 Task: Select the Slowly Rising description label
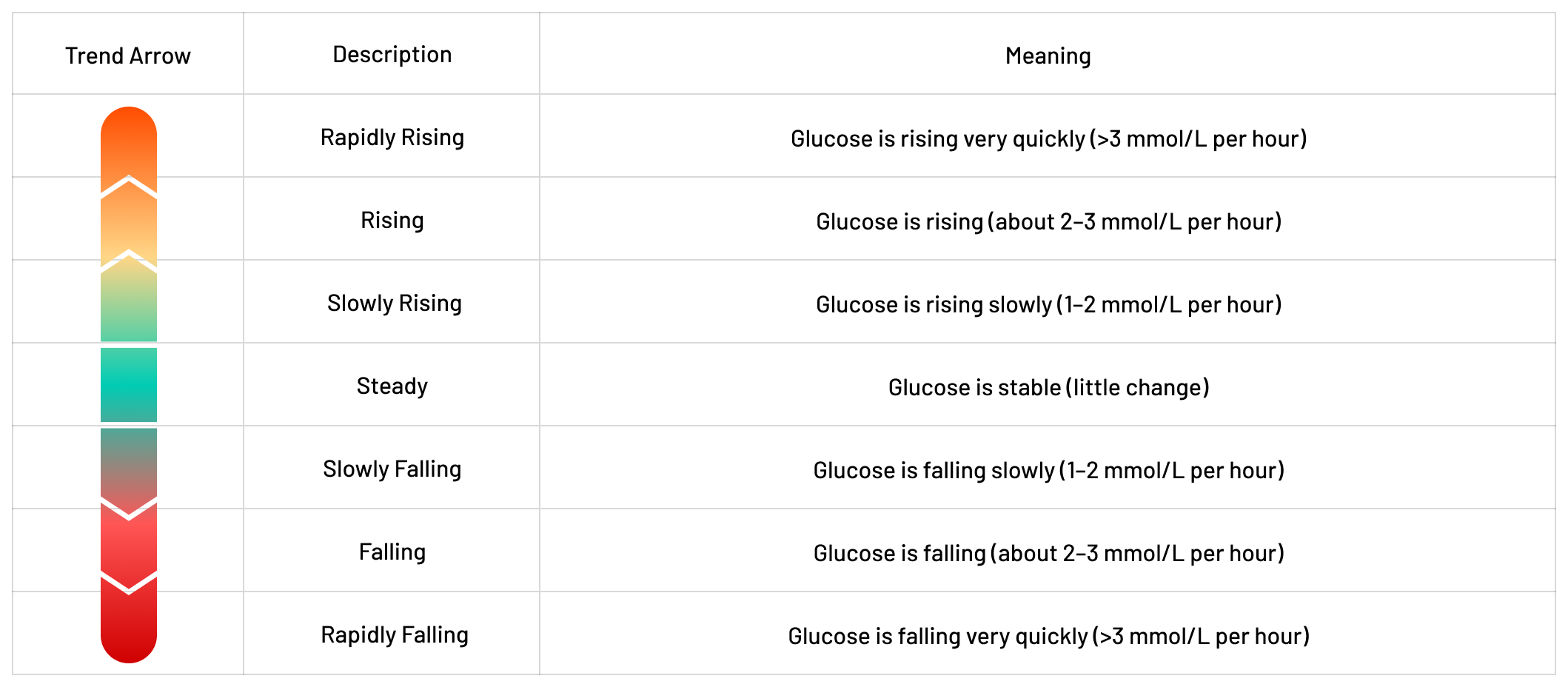pyautogui.click(x=394, y=304)
